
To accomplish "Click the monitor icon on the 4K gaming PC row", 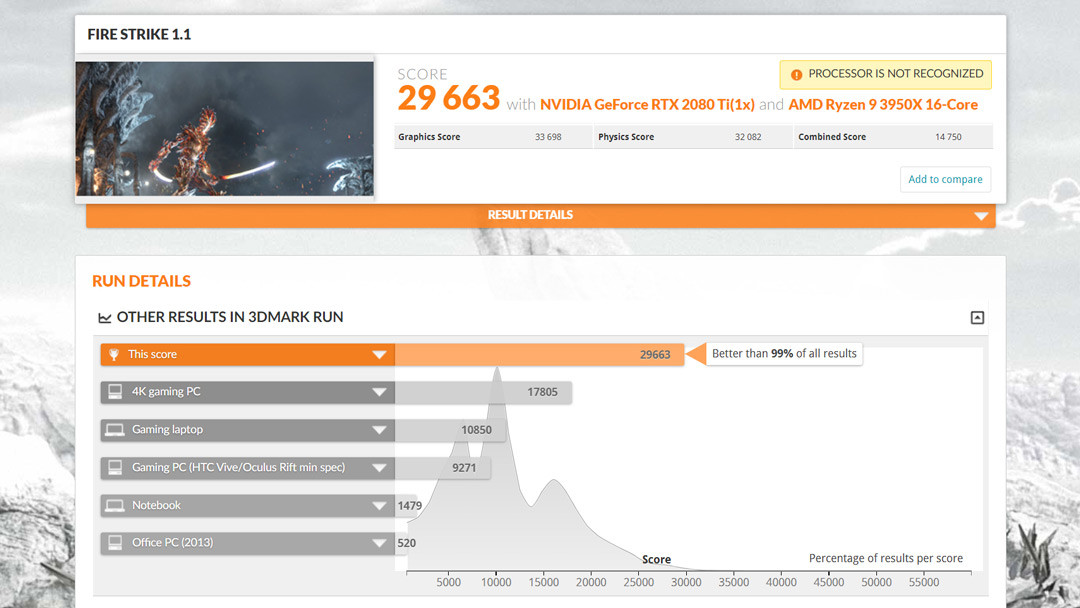I will pos(114,392).
